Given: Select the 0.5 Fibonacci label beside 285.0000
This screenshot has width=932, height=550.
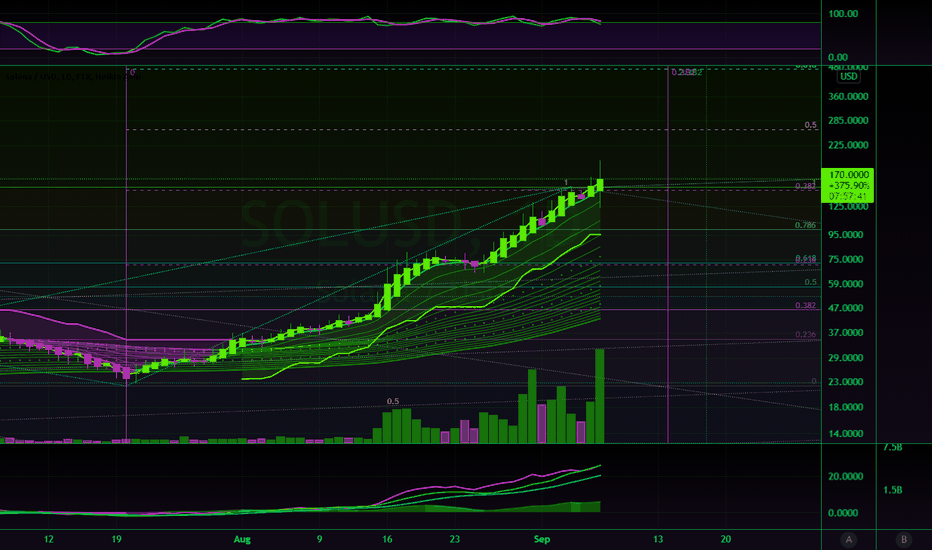Looking at the screenshot, I should (811, 125).
